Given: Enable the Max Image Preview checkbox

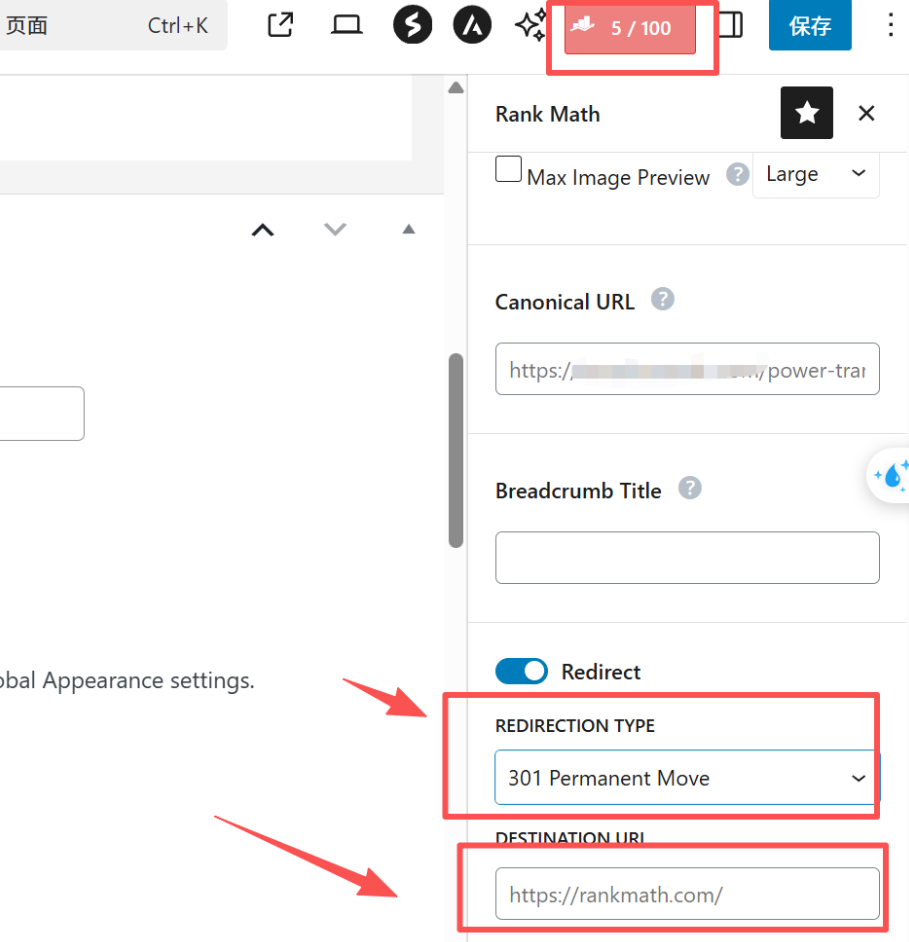Looking at the screenshot, I should tap(508, 169).
